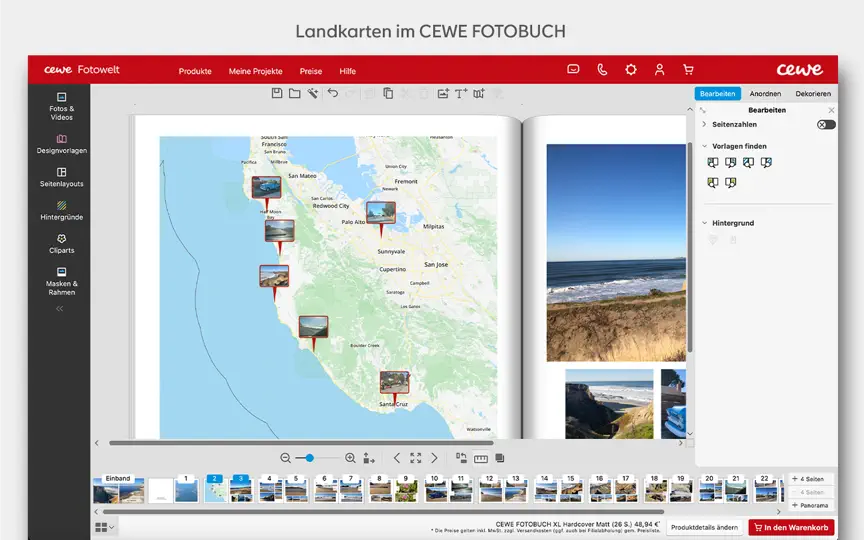Add a Panorama page
The image size is (864, 540).
pyautogui.click(x=810, y=505)
